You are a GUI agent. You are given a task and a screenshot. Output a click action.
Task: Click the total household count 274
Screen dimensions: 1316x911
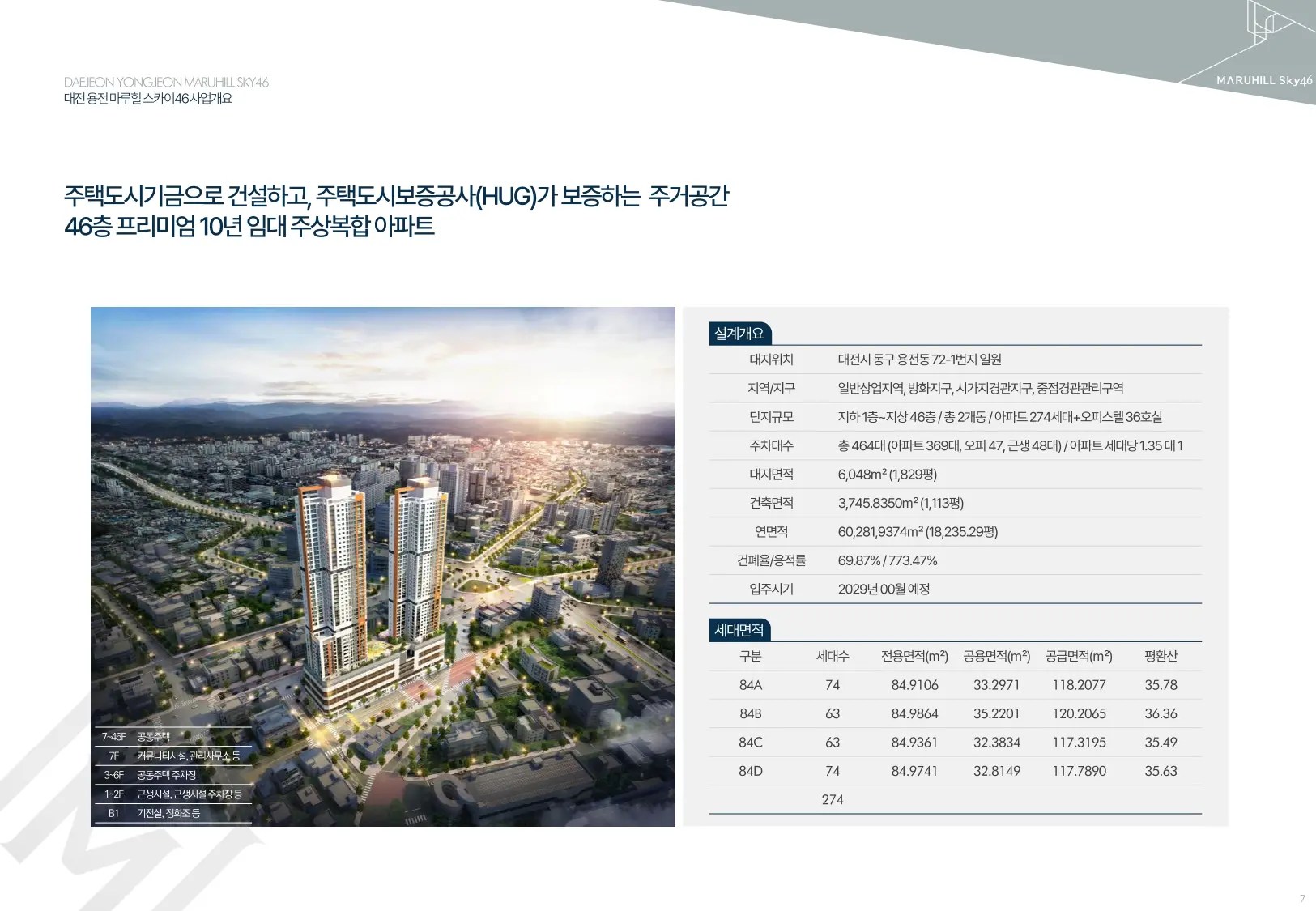833,800
